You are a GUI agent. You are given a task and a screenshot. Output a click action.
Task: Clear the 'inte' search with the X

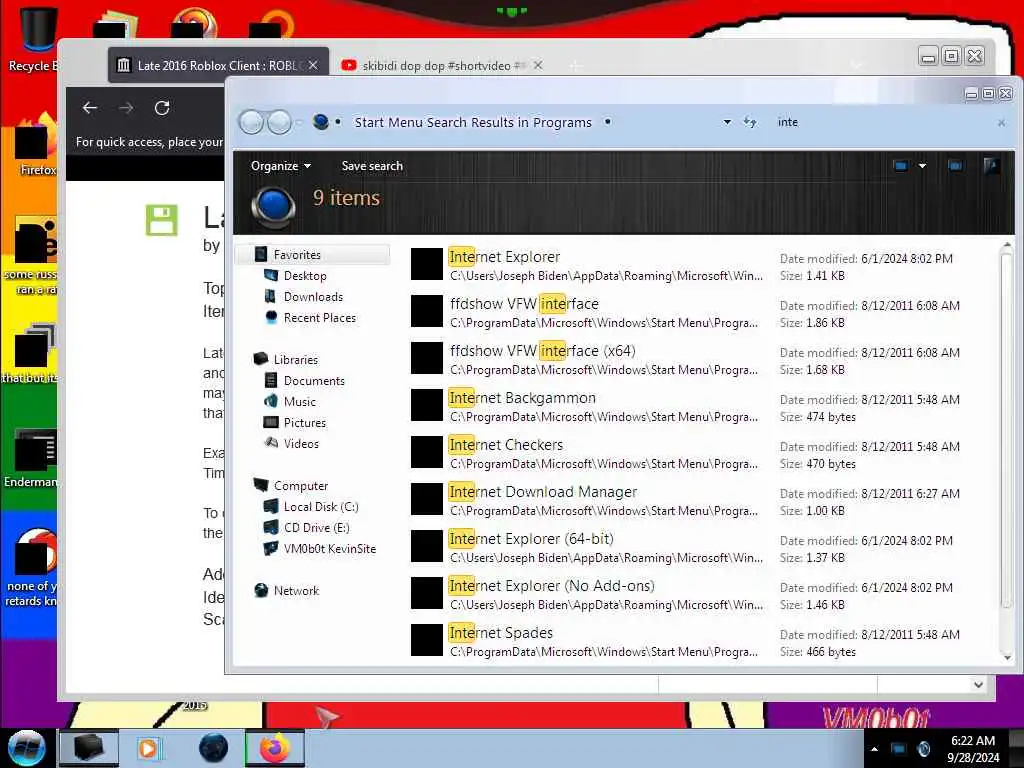[x=1001, y=123]
